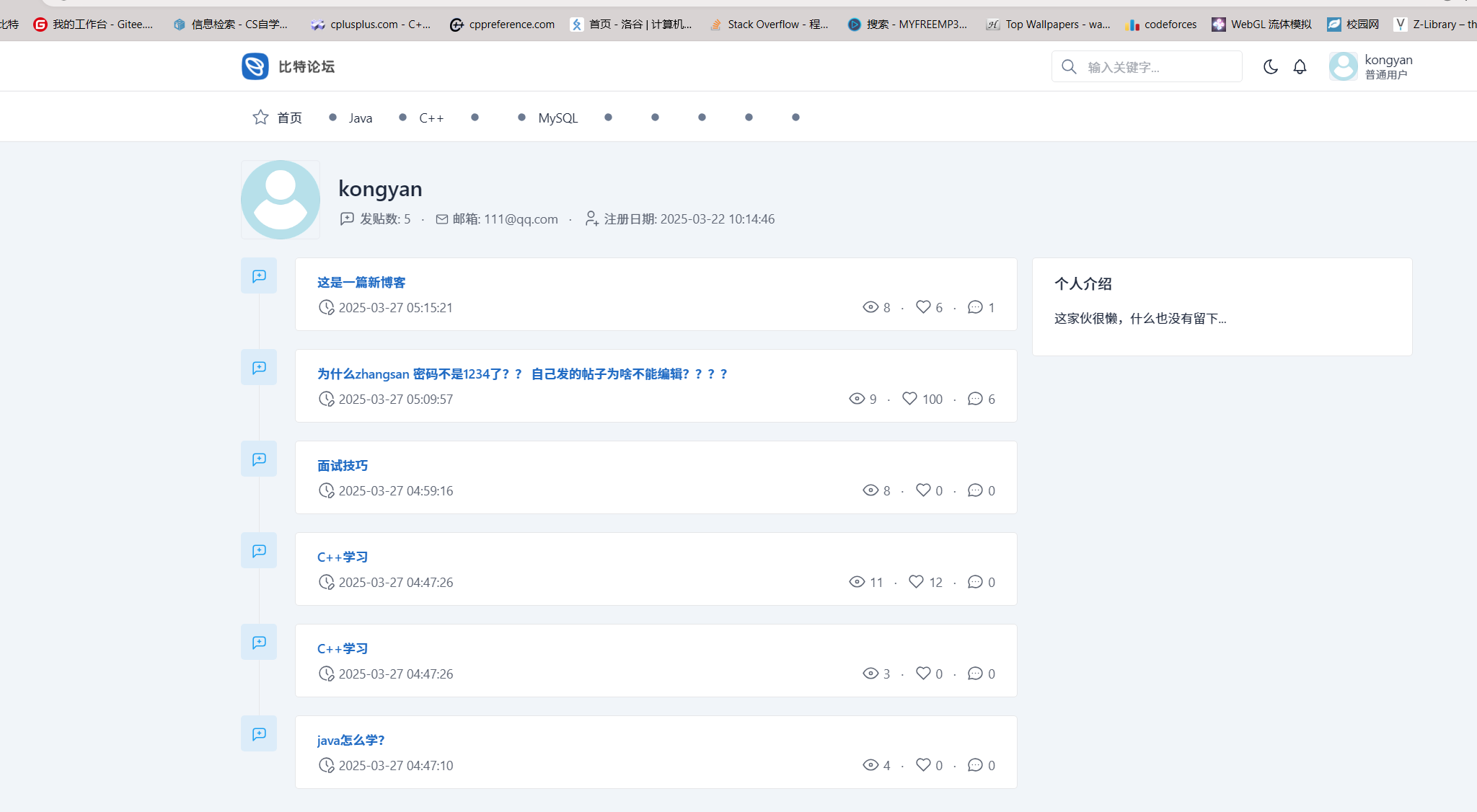
Task: Select the C++ board tab
Action: 431,118
